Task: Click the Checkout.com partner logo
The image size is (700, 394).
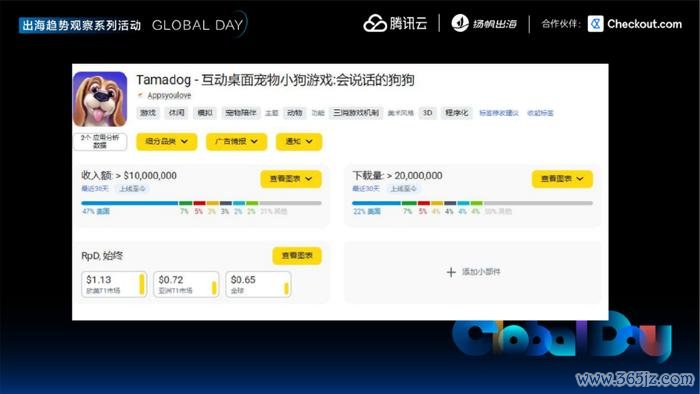Action: (635, 24)
